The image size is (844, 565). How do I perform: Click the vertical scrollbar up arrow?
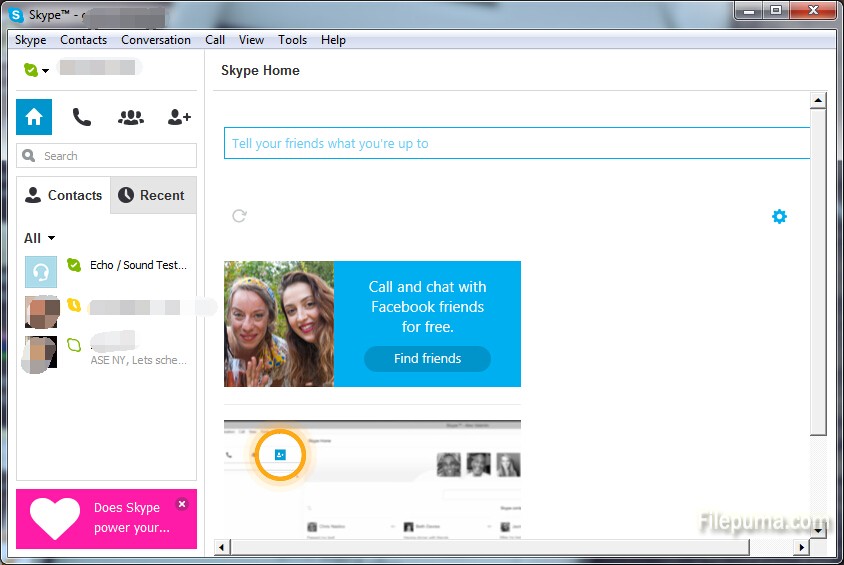[817, 101]
